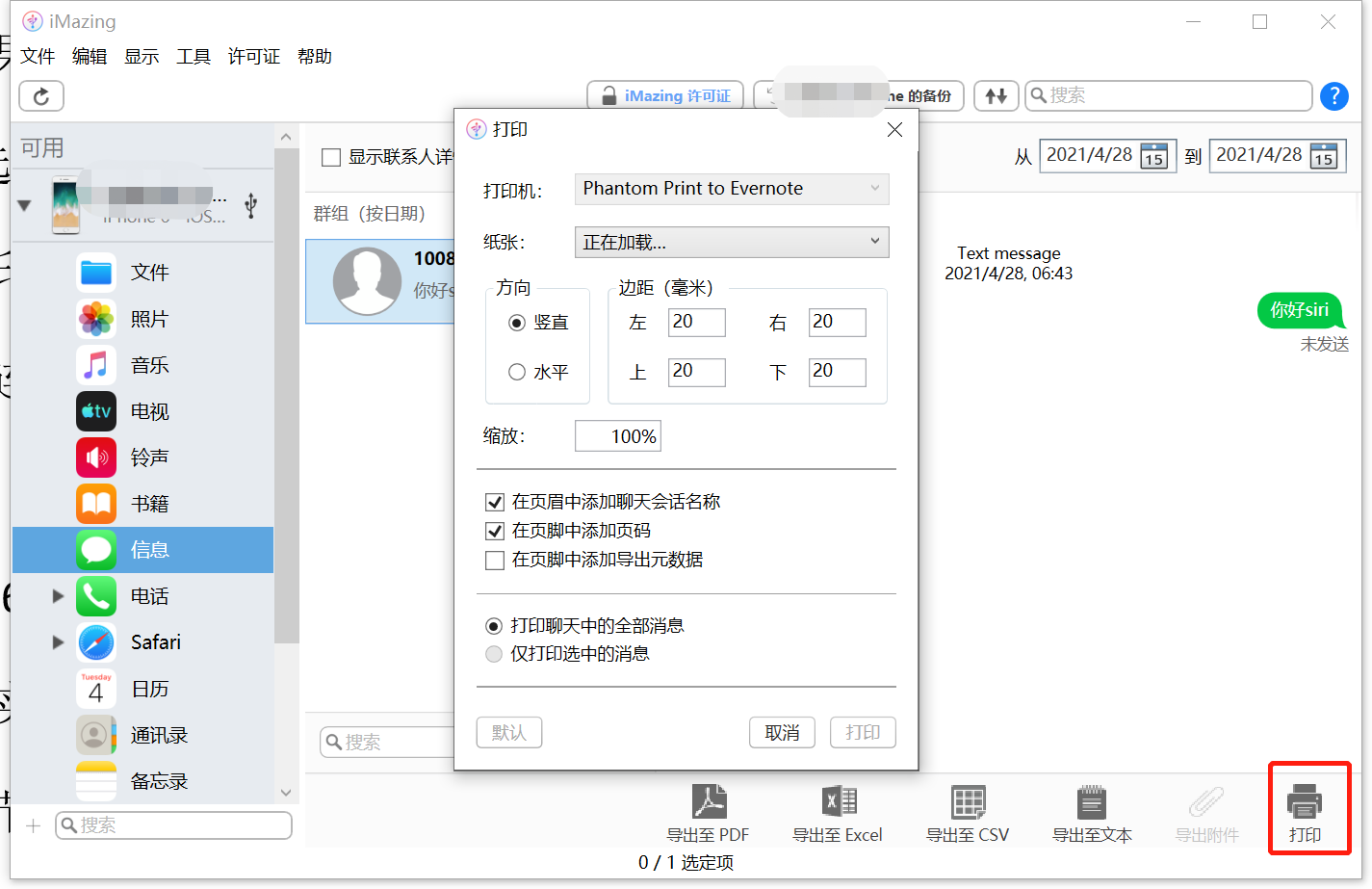
Task: Click the sidebar bottom search field
Action: click(x=173, y=825)
